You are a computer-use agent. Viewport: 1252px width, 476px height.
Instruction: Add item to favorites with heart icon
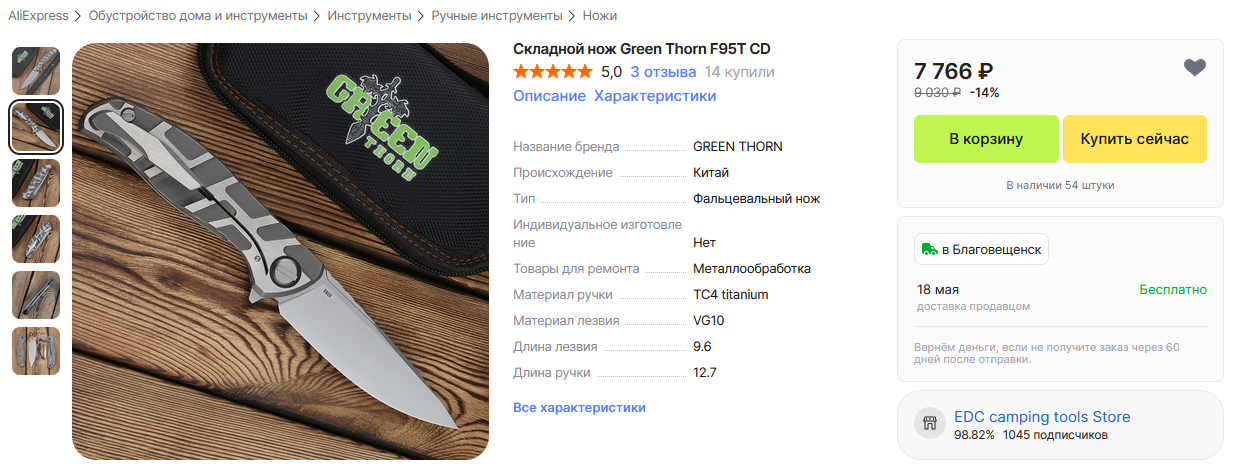pos(1194,68)
